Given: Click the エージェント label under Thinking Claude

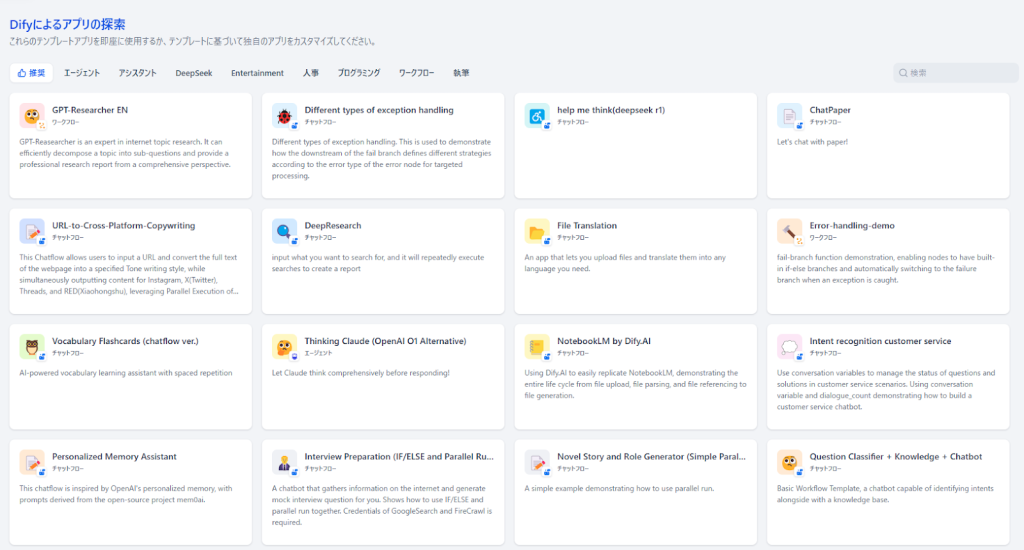Looking at the screenshot, I should (x=318, y=353).
